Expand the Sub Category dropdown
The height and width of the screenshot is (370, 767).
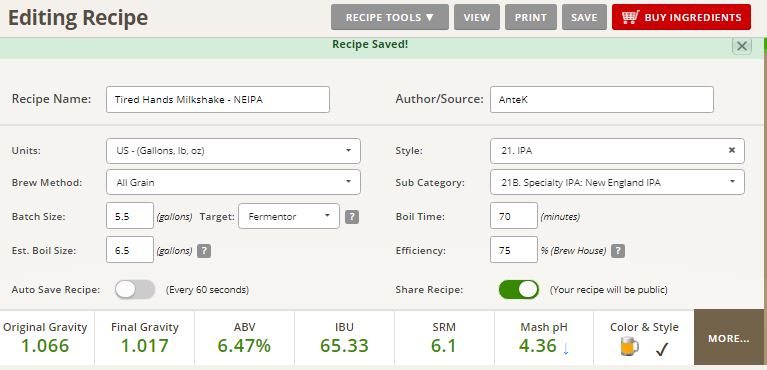[617, 182]
